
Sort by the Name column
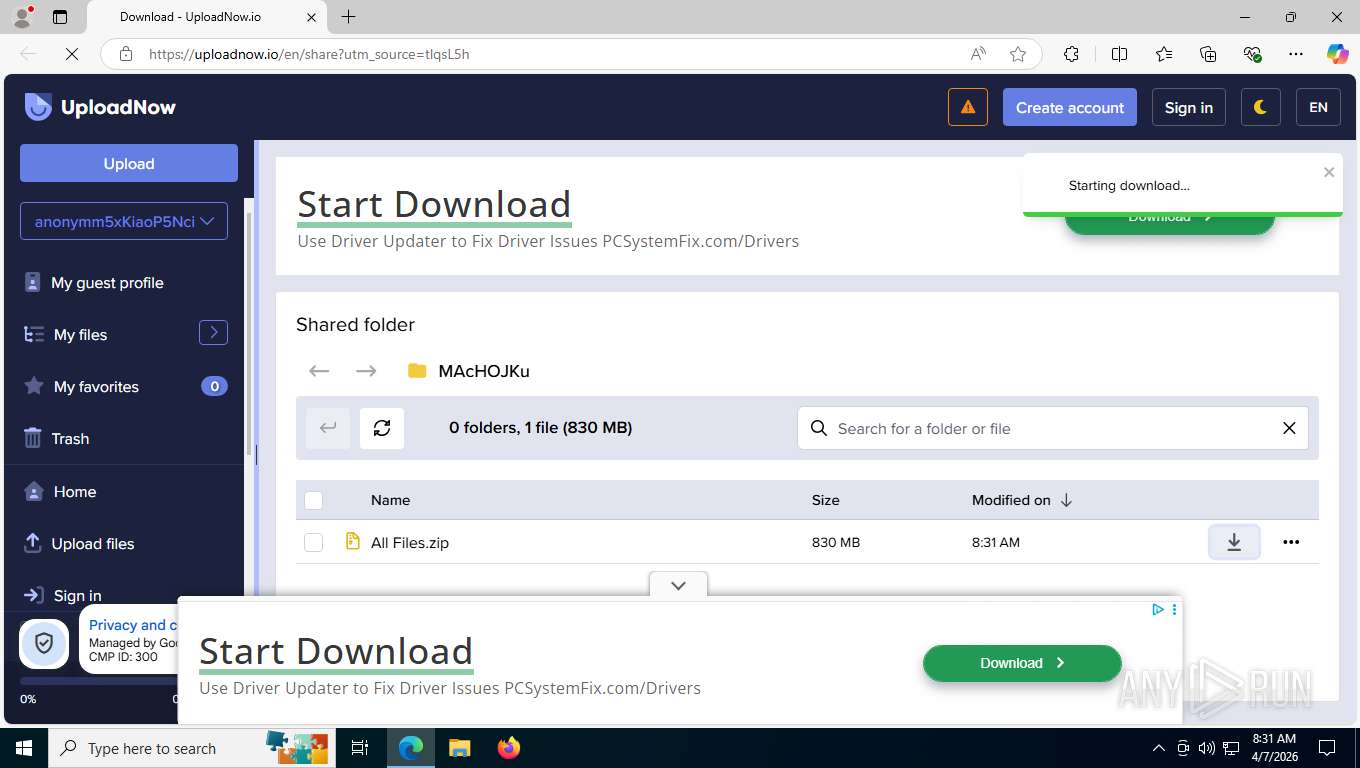pyautogui.click(x=390, y=500)
